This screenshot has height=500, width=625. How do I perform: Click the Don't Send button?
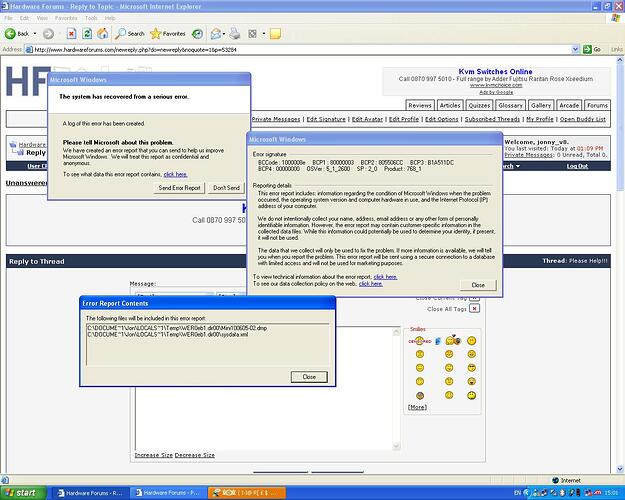(x=226, y=188)
